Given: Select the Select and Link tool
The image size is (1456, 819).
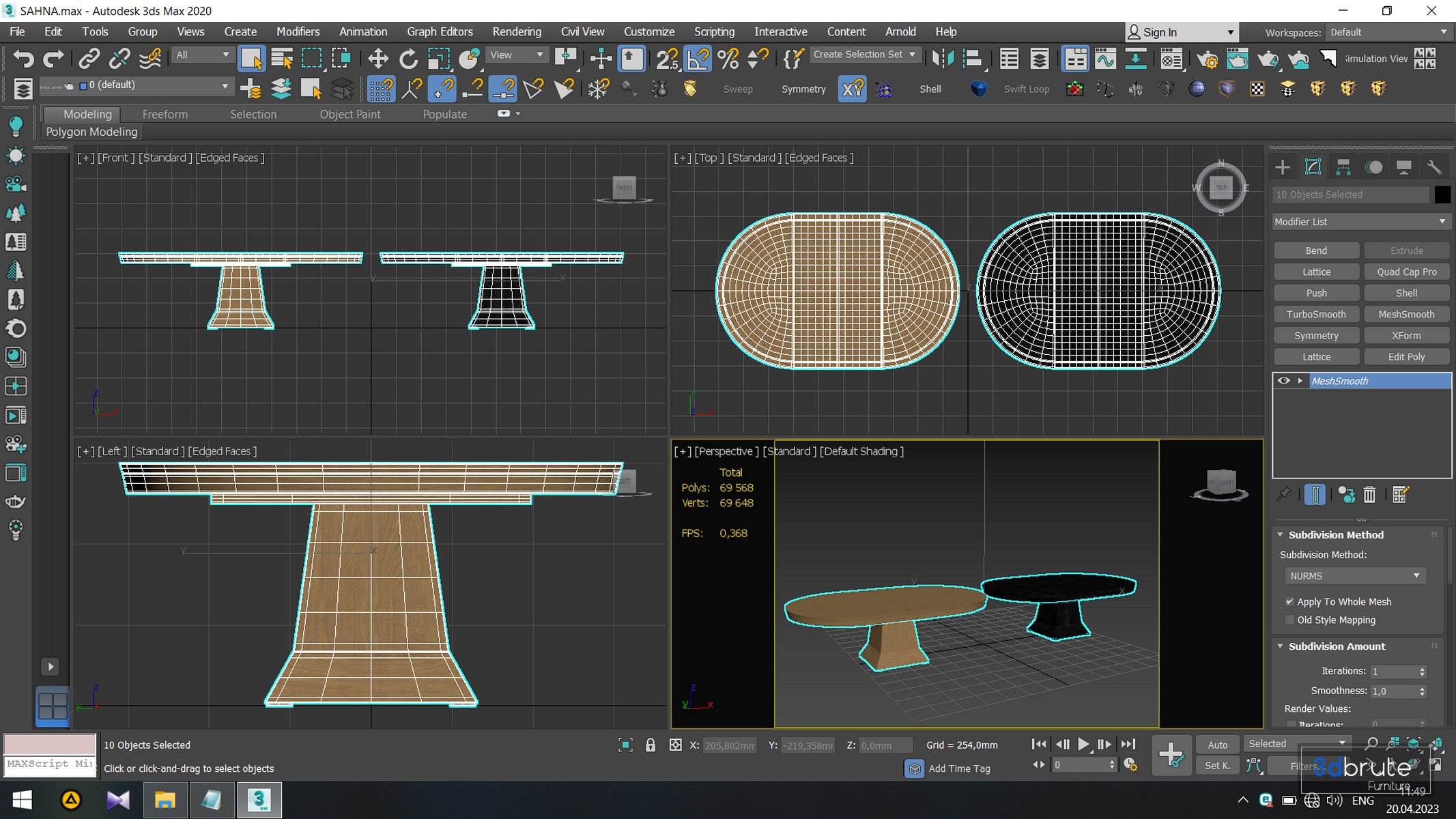Looking at the screenshot, I should click(89, 59).
